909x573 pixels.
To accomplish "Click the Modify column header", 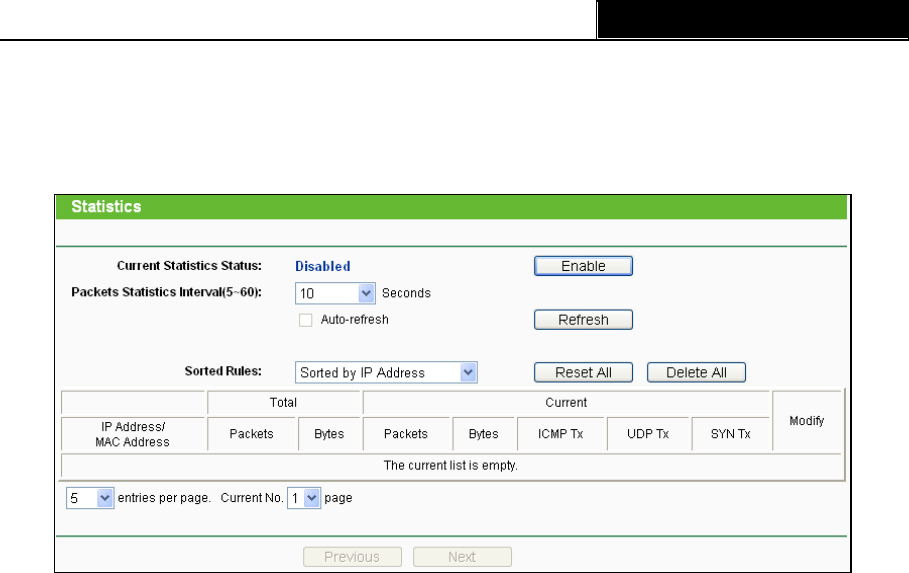I will (806, 421).
